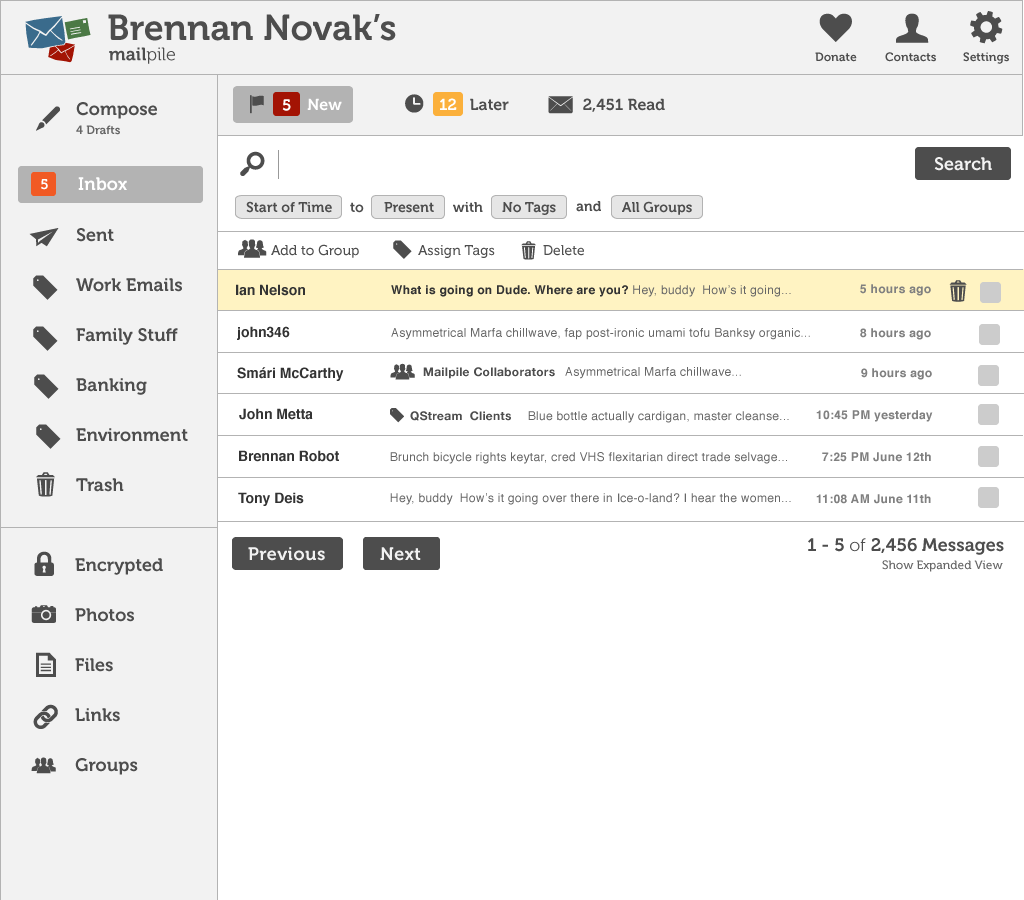The width and height of the screenshot is (1024, 900).
Task: Open the All Groups filter
Action: pyautogui.click(x=657, y=207)
